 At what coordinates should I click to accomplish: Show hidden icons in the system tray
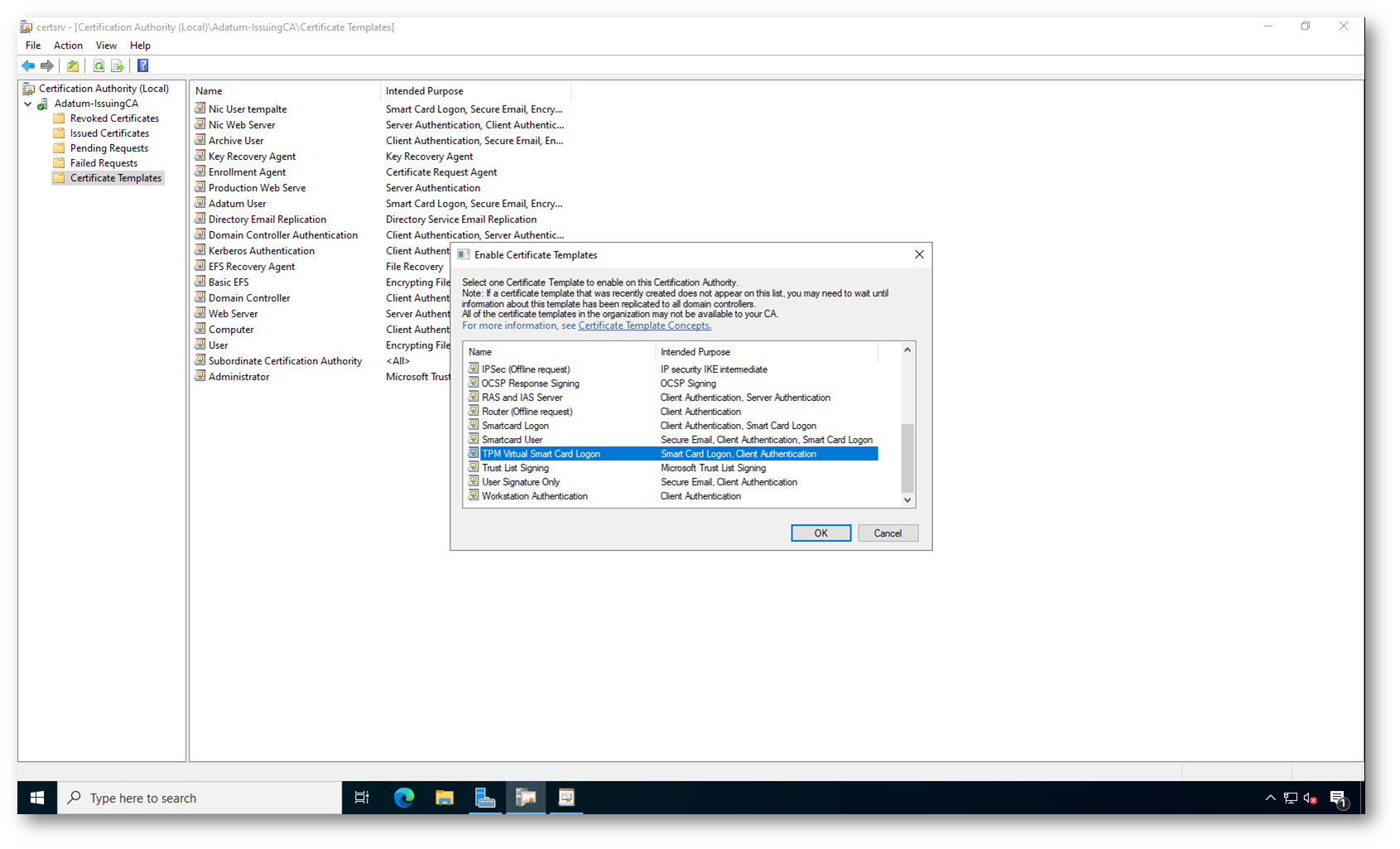click(x=1270, y=798)
